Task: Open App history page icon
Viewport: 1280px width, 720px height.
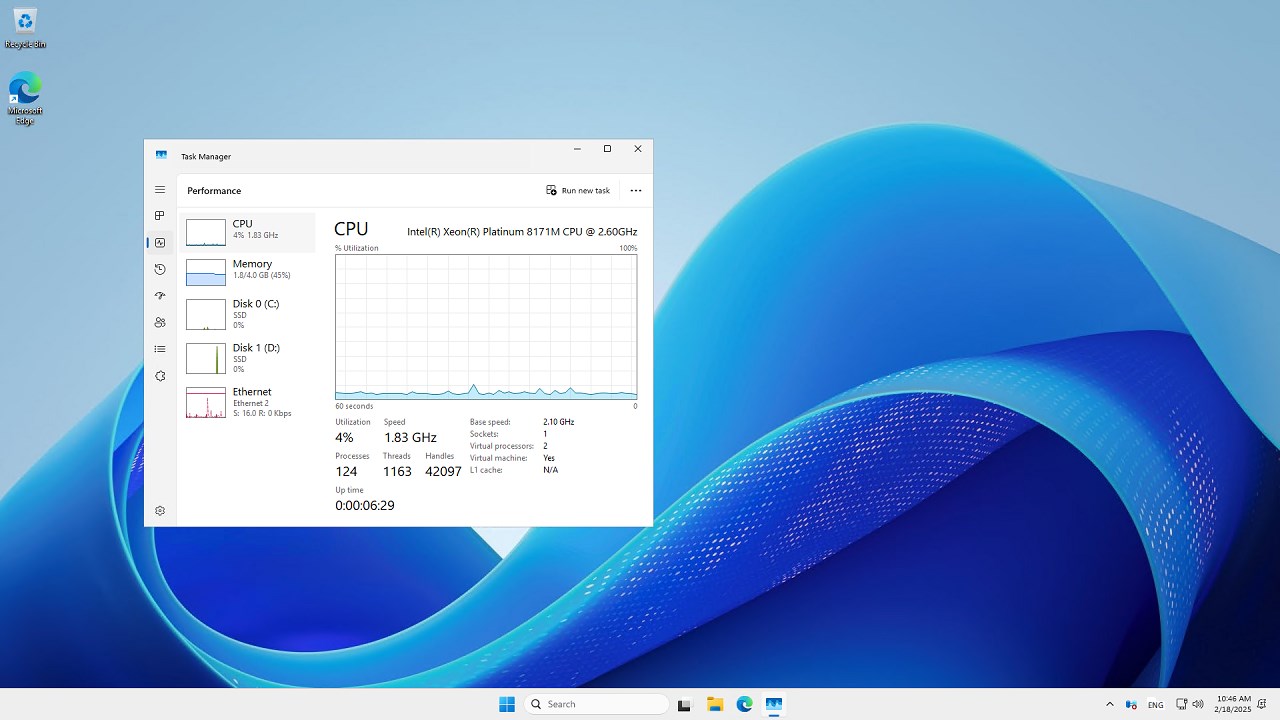Action: pos(160,269)
